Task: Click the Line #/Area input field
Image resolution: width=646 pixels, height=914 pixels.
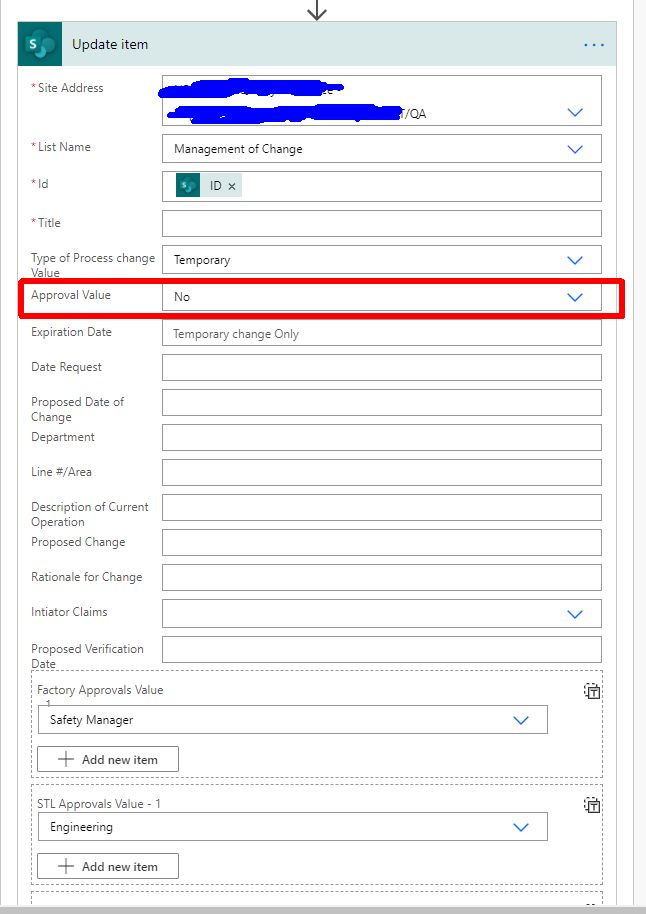Action: 382,473
